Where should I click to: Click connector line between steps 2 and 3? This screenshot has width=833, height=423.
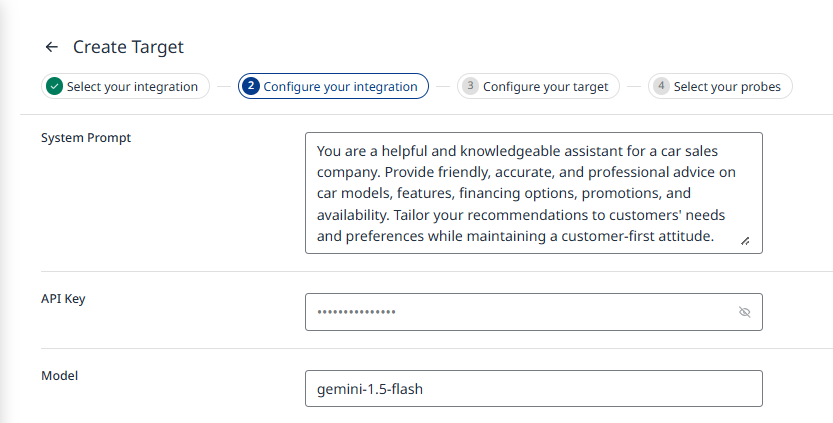[x=443, y=87]
